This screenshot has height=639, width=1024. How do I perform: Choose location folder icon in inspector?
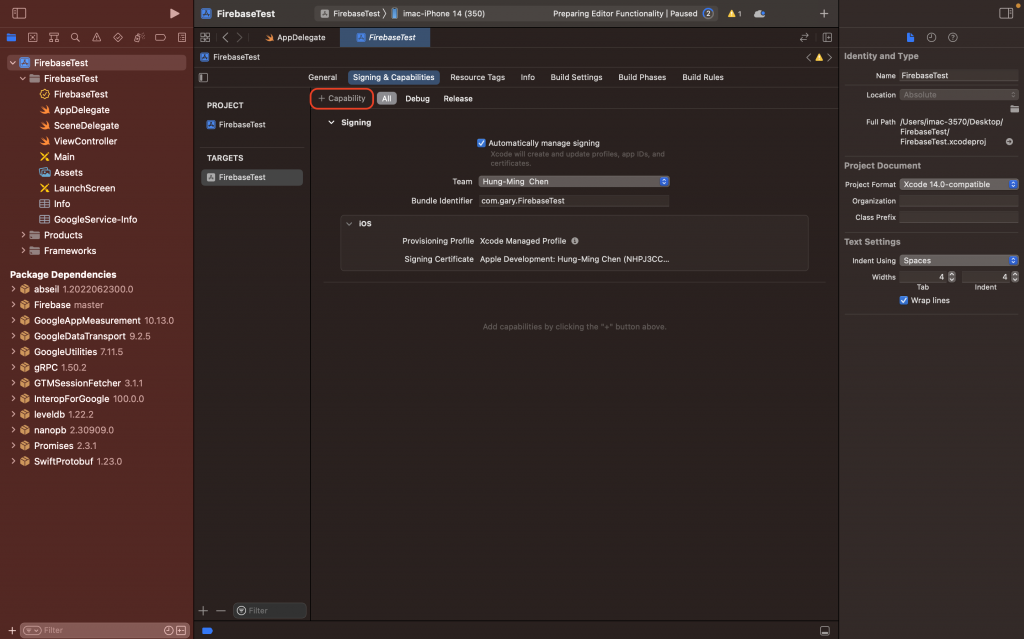coord(1014,108)
